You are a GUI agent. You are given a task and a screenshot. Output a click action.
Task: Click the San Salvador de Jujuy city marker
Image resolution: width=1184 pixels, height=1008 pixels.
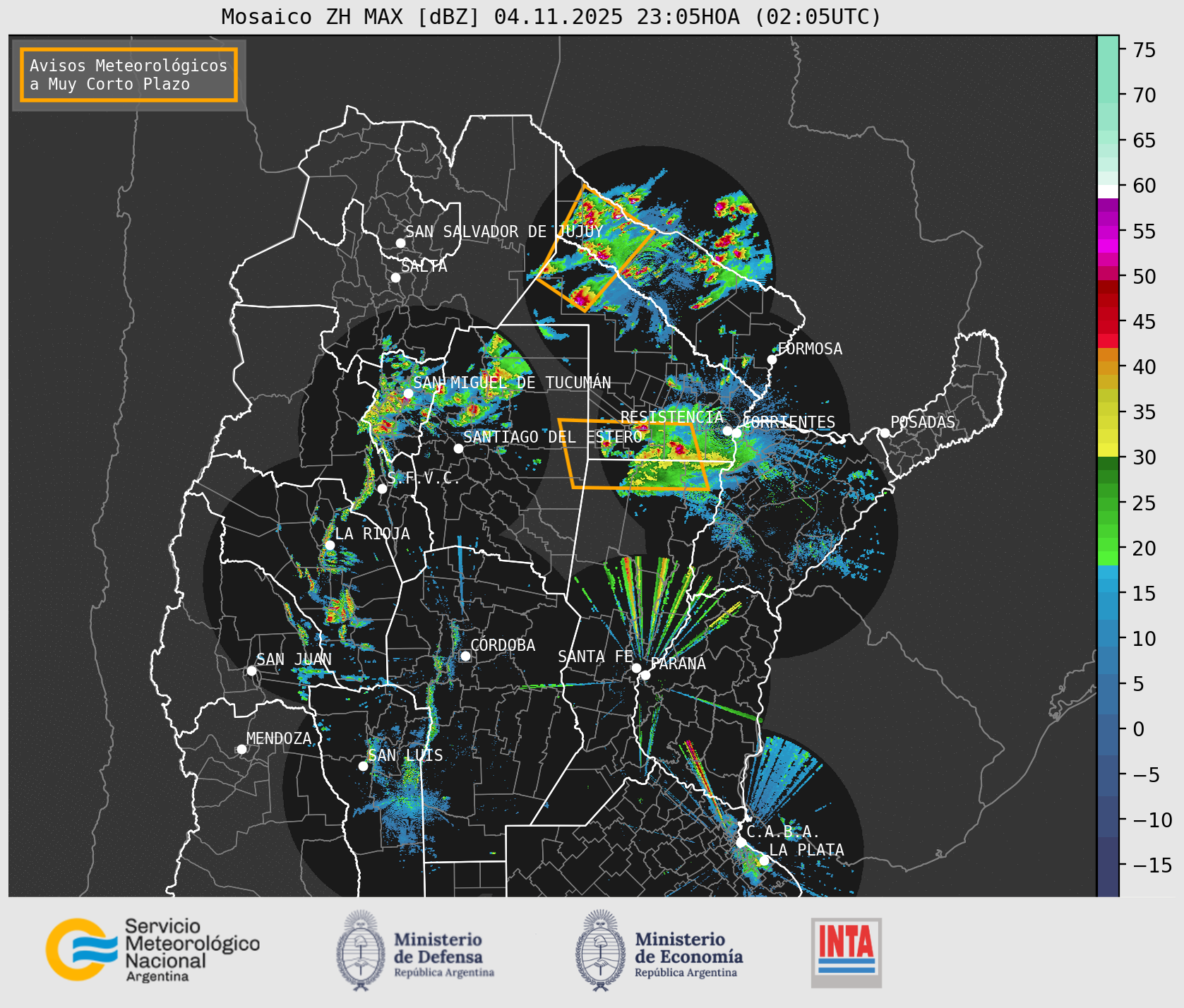[400, 243]
